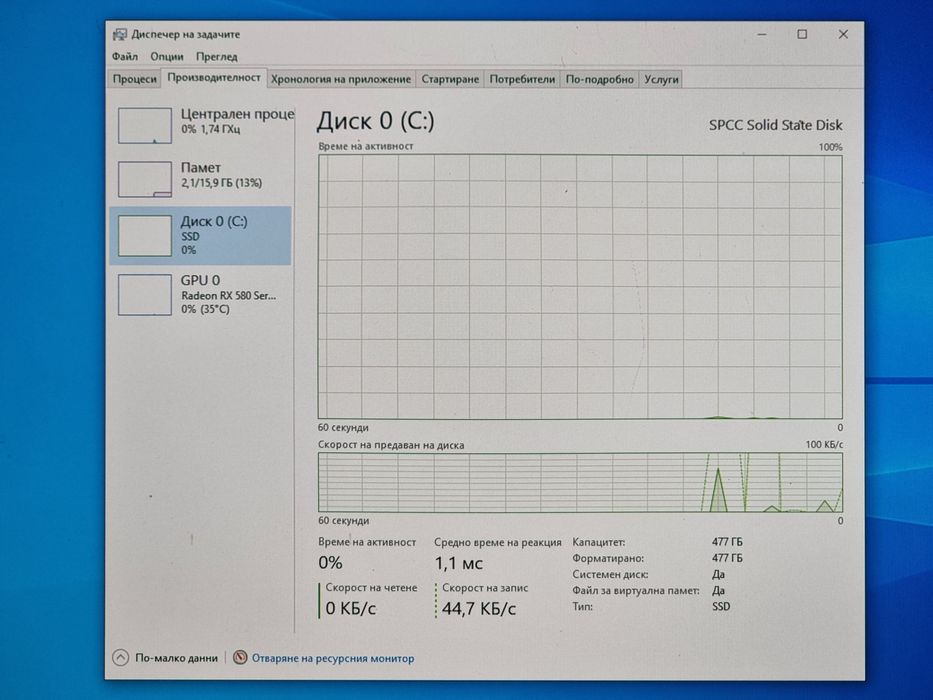Open the Опции menu
933x700 pixels.
167,57
